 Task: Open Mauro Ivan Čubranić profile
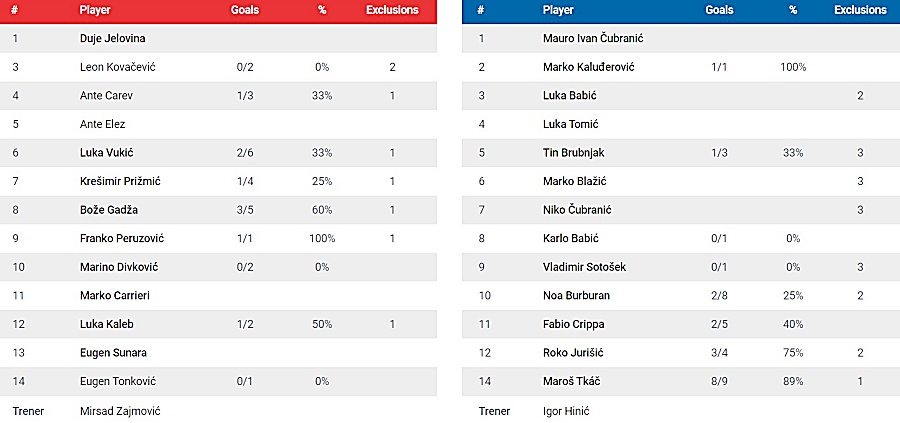(593, 38)
